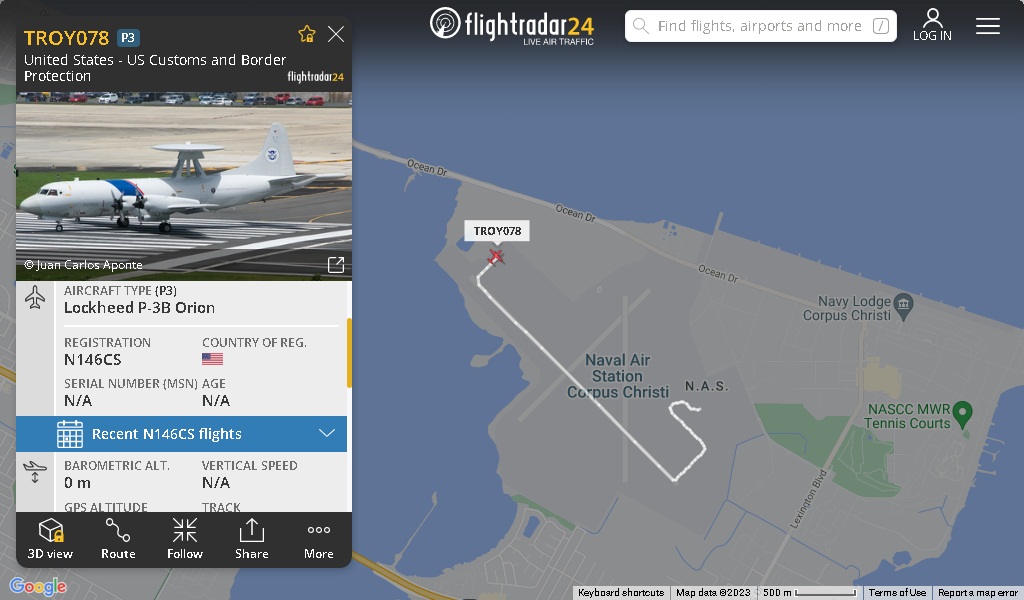This screenshot has height=600, width=1024.
Task: Share this flight
Action: (x=251, y=539)
